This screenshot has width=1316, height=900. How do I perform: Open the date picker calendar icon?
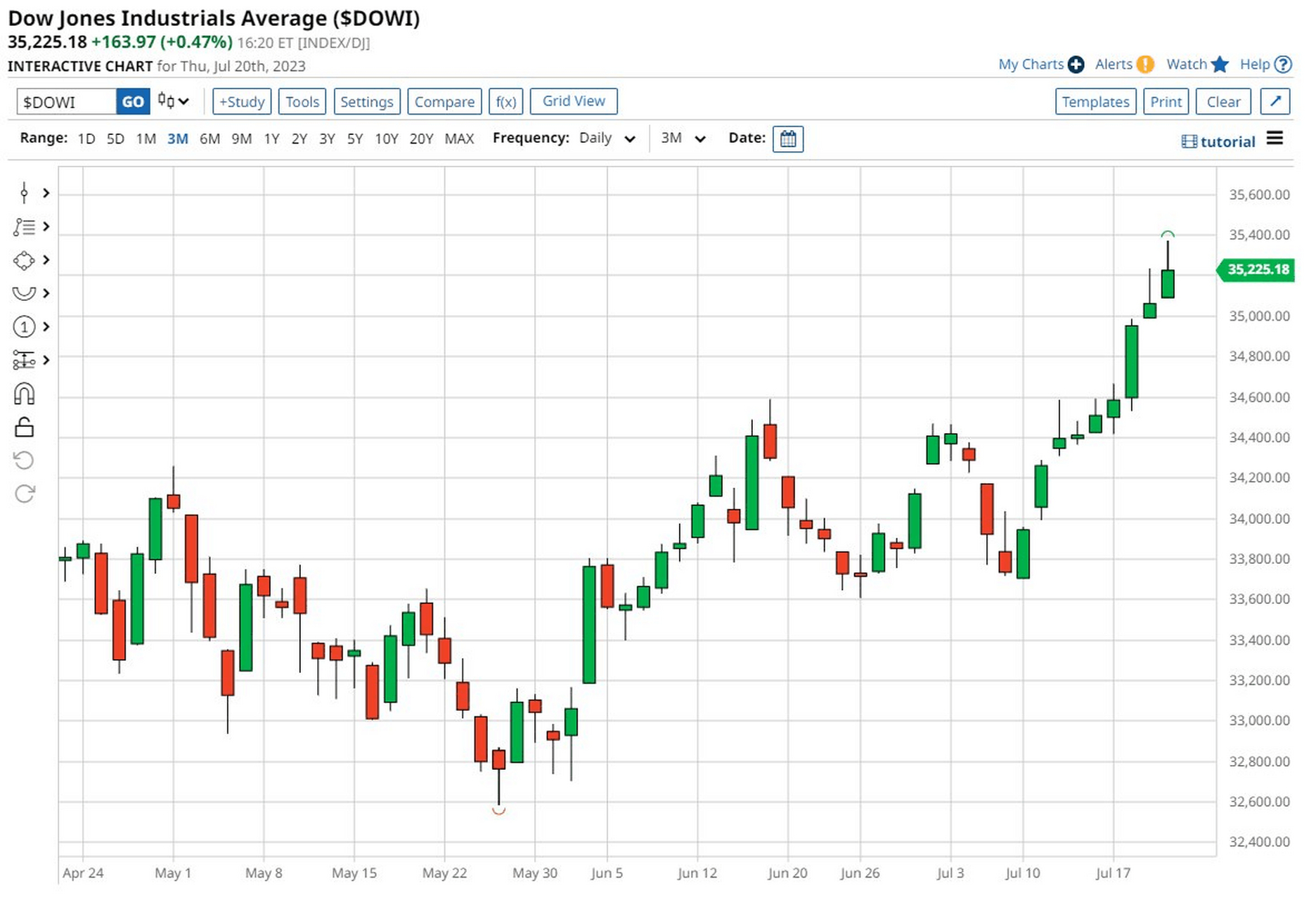(787, 139)
